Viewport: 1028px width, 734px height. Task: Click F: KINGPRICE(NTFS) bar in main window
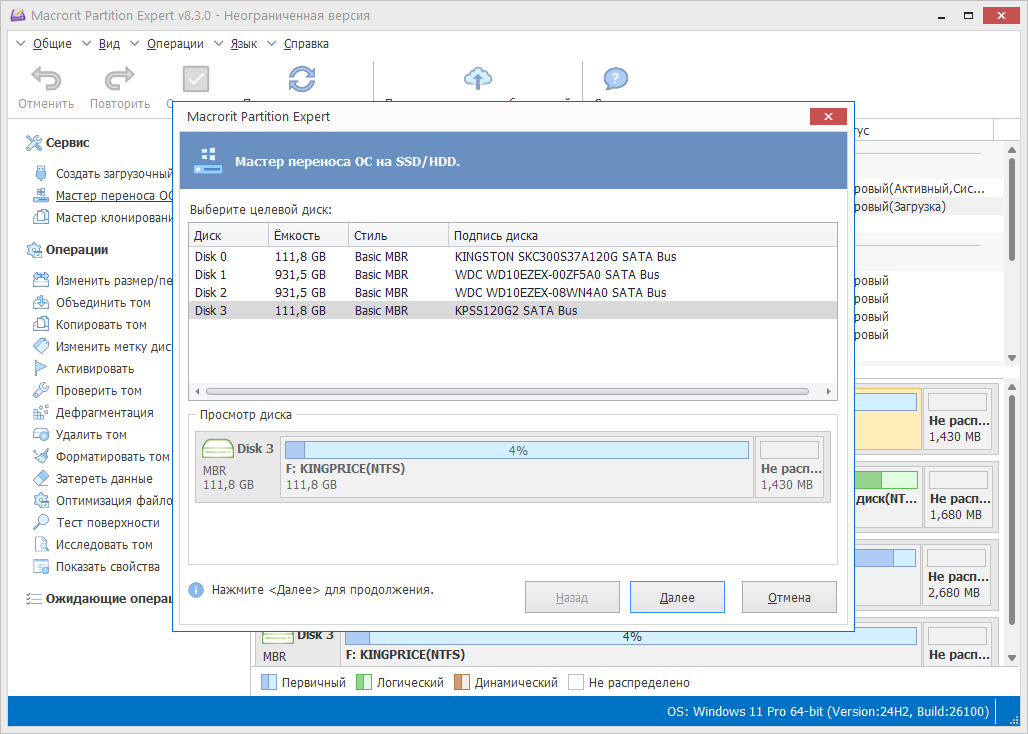click(x=631, y=636)
